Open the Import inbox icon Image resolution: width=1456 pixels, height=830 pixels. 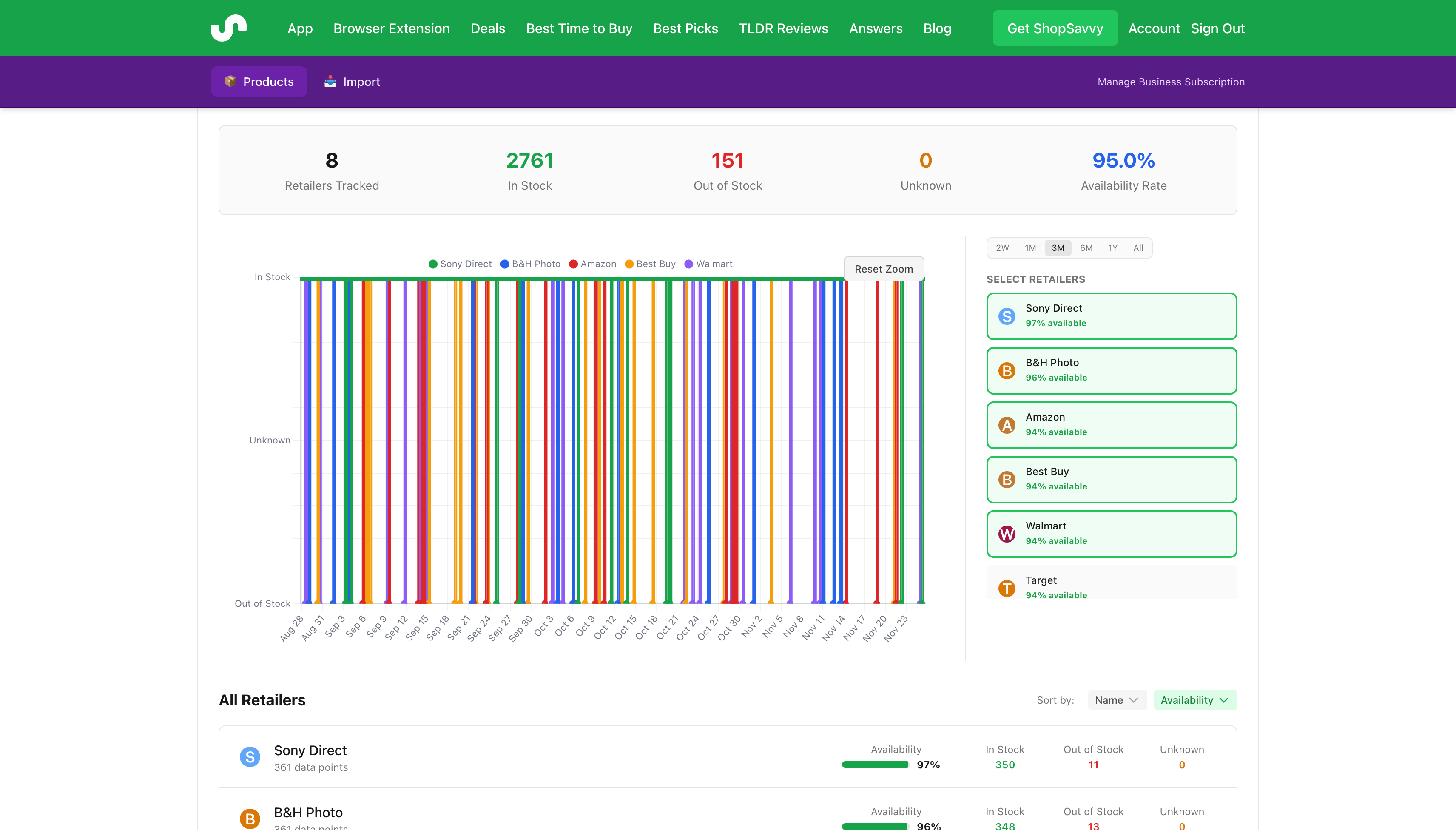[x=331, y=81]
